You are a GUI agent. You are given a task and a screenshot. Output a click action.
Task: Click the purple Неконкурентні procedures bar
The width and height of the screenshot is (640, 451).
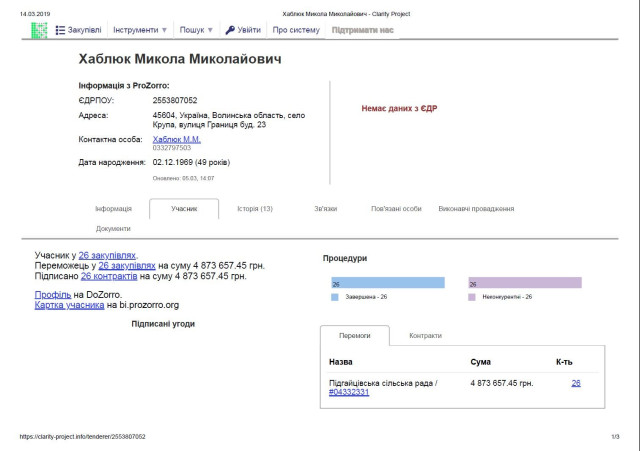coord(524,283)
